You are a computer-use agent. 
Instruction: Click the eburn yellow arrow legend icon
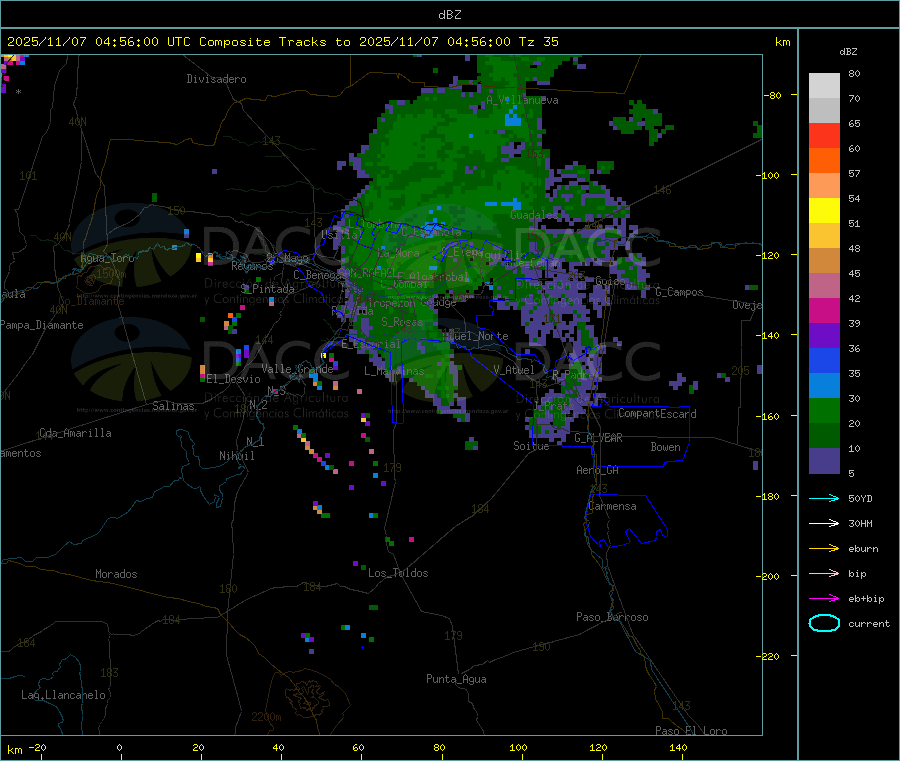[x=824, y=549]
